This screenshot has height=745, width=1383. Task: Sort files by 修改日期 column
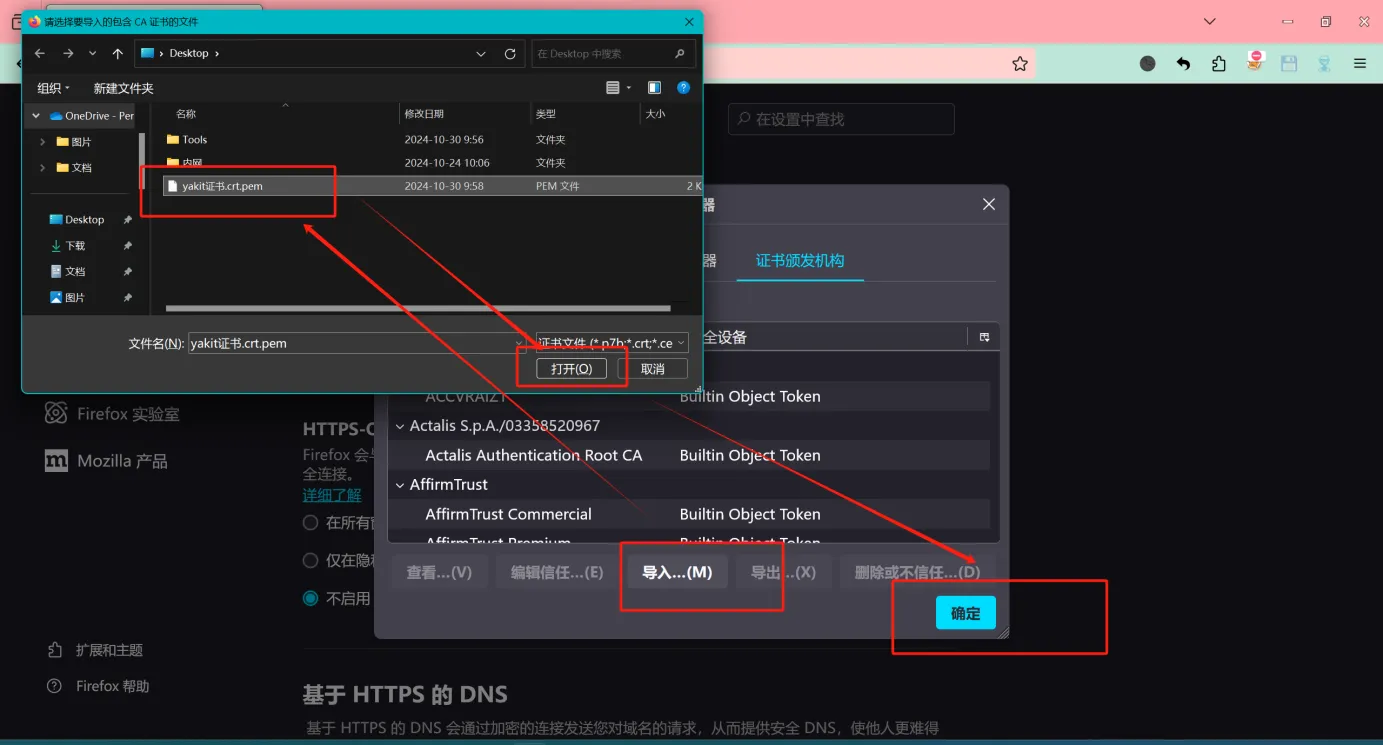click(424, 114)
